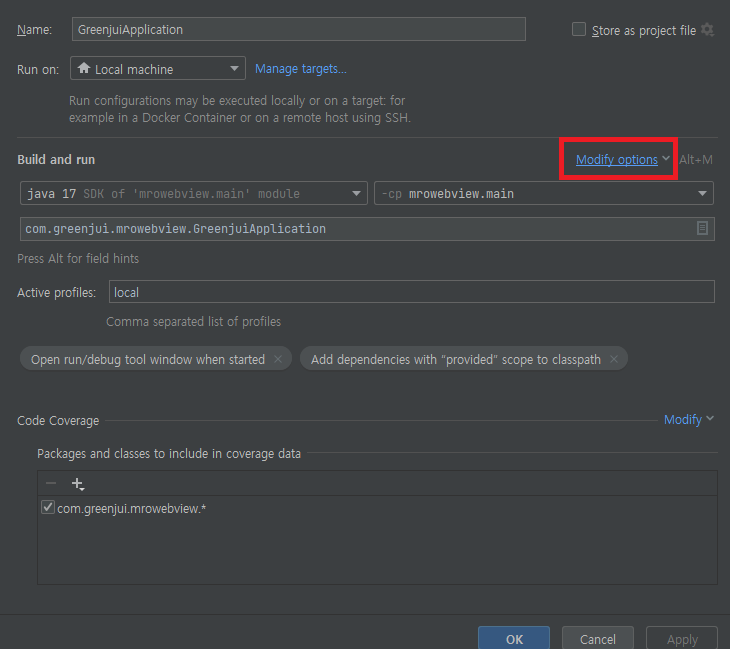
Task: Select the com.greenjui.mrowebview.* list row text
Action: [x=131, y=508]
